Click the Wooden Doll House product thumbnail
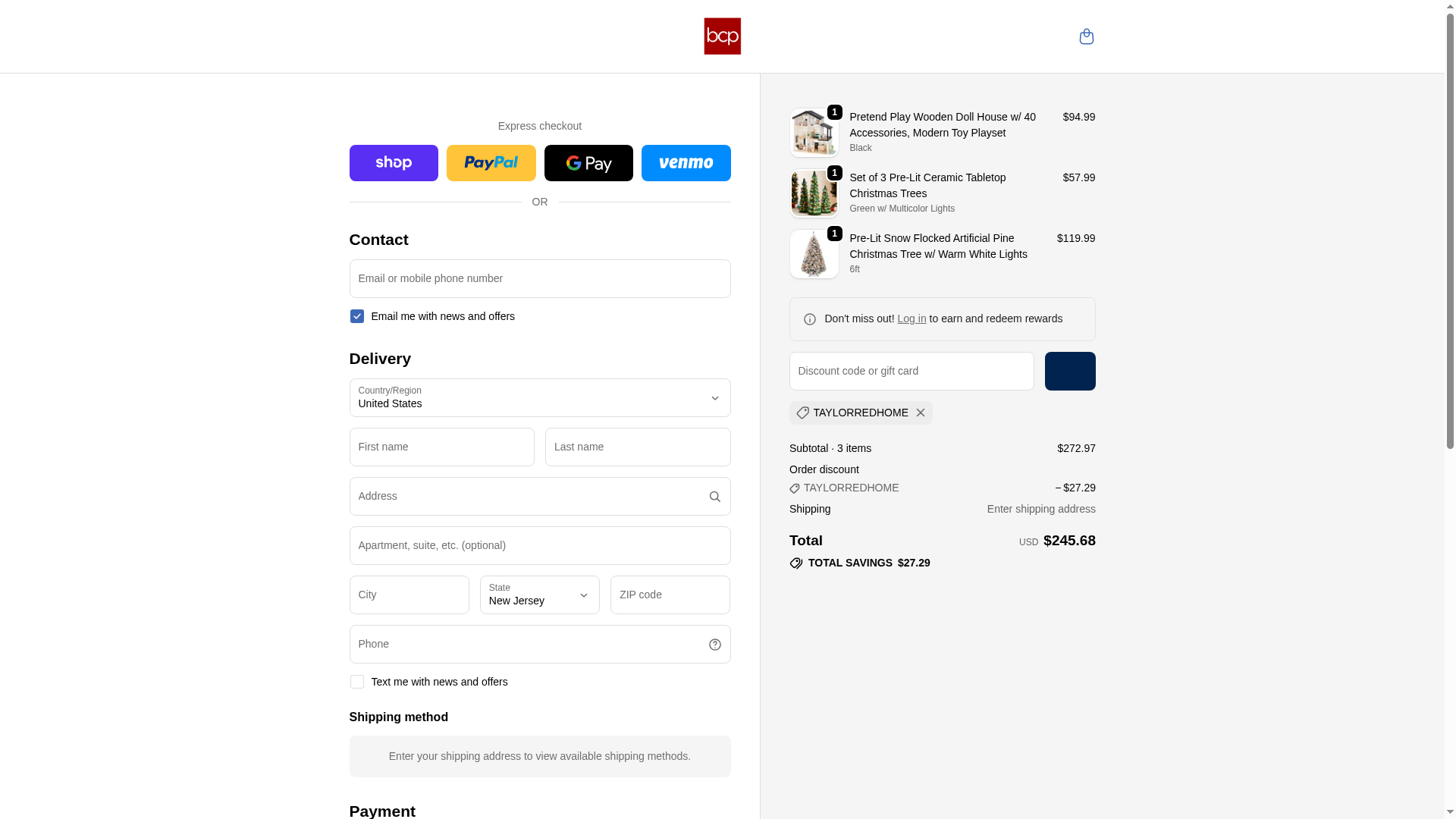Screen dimensions: 1456x819 [x=814, y=133]
